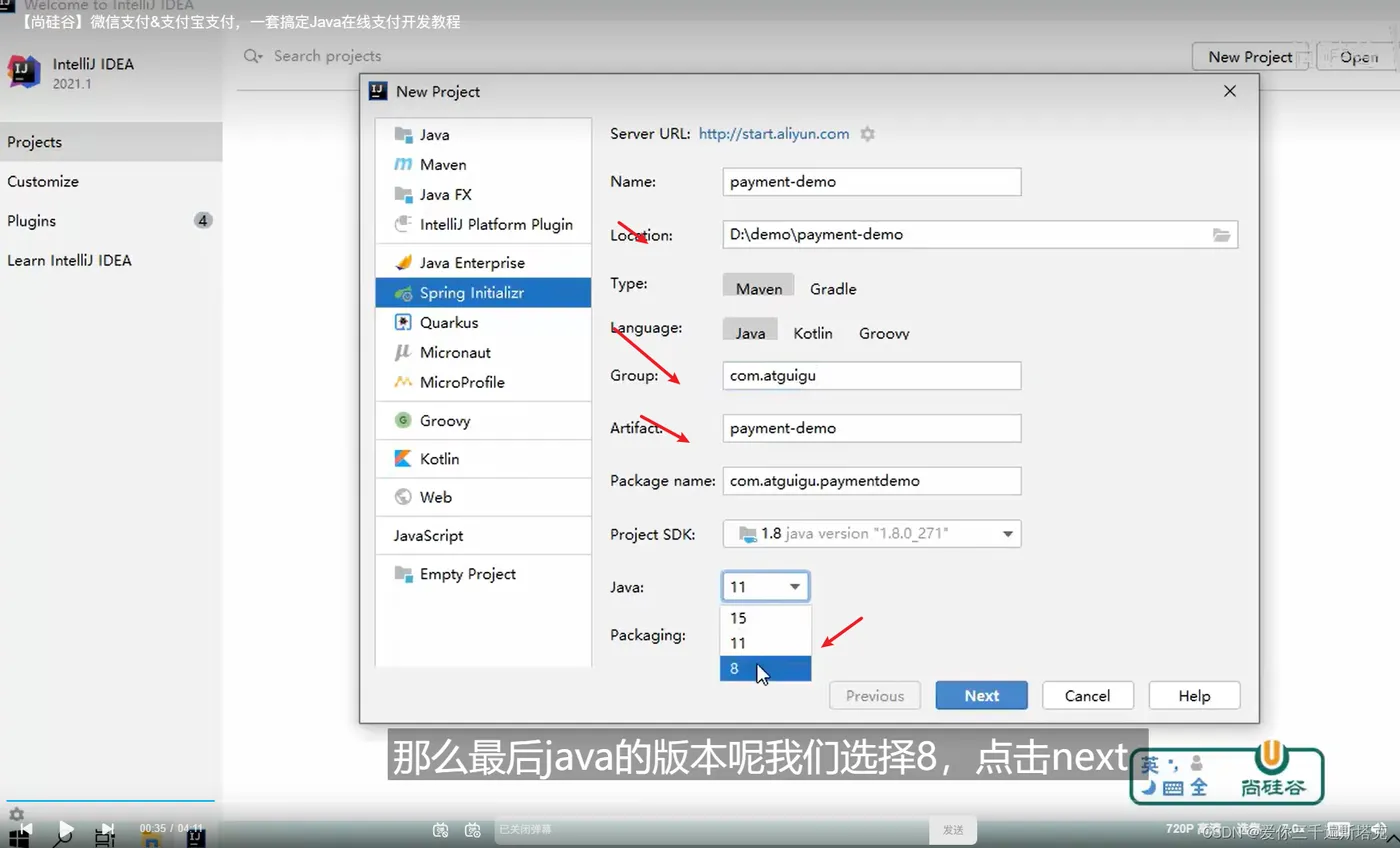1400x848 pixels.
Task: Focus the Name input field
Action: click(872, 182)
